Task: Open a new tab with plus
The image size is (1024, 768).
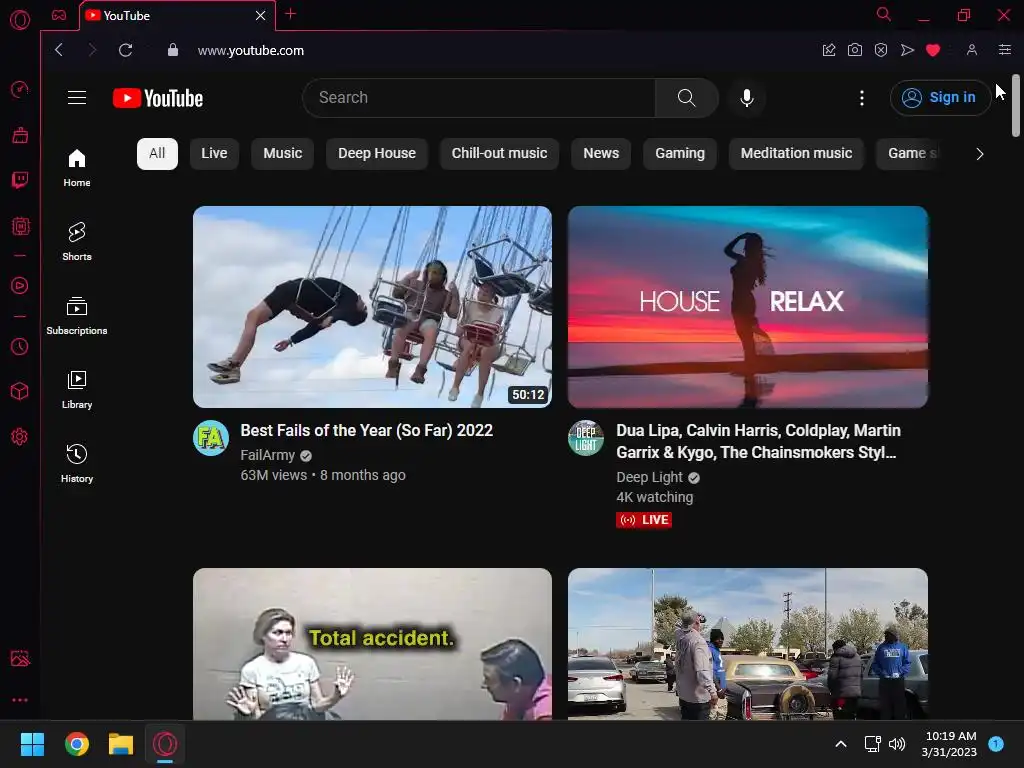Action: [291, 14]
